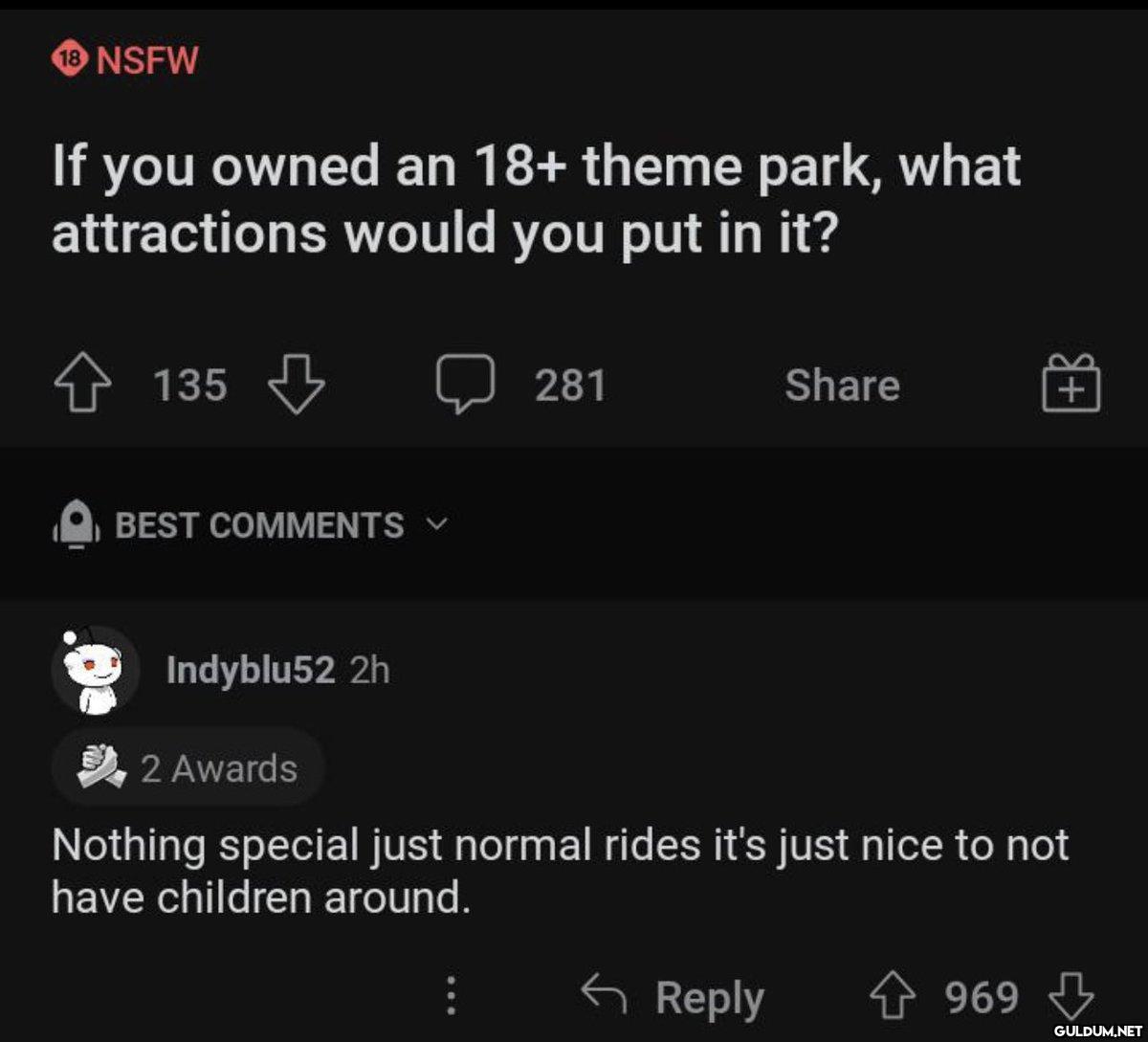
Task: Give an award using the gift icon
Action: (x=1071, y=385)
